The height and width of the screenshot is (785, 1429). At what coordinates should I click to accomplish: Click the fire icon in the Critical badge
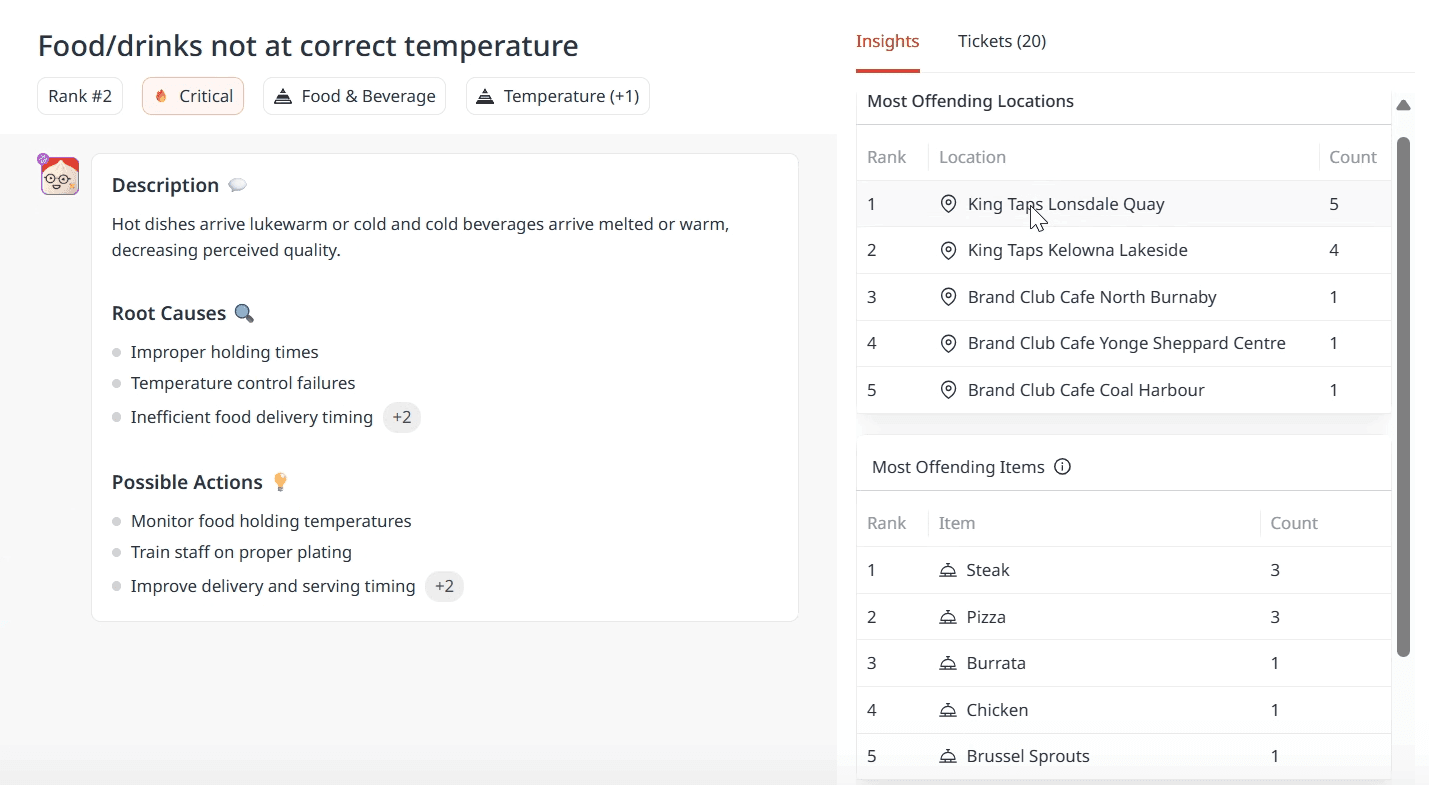[x=162, y=97]
